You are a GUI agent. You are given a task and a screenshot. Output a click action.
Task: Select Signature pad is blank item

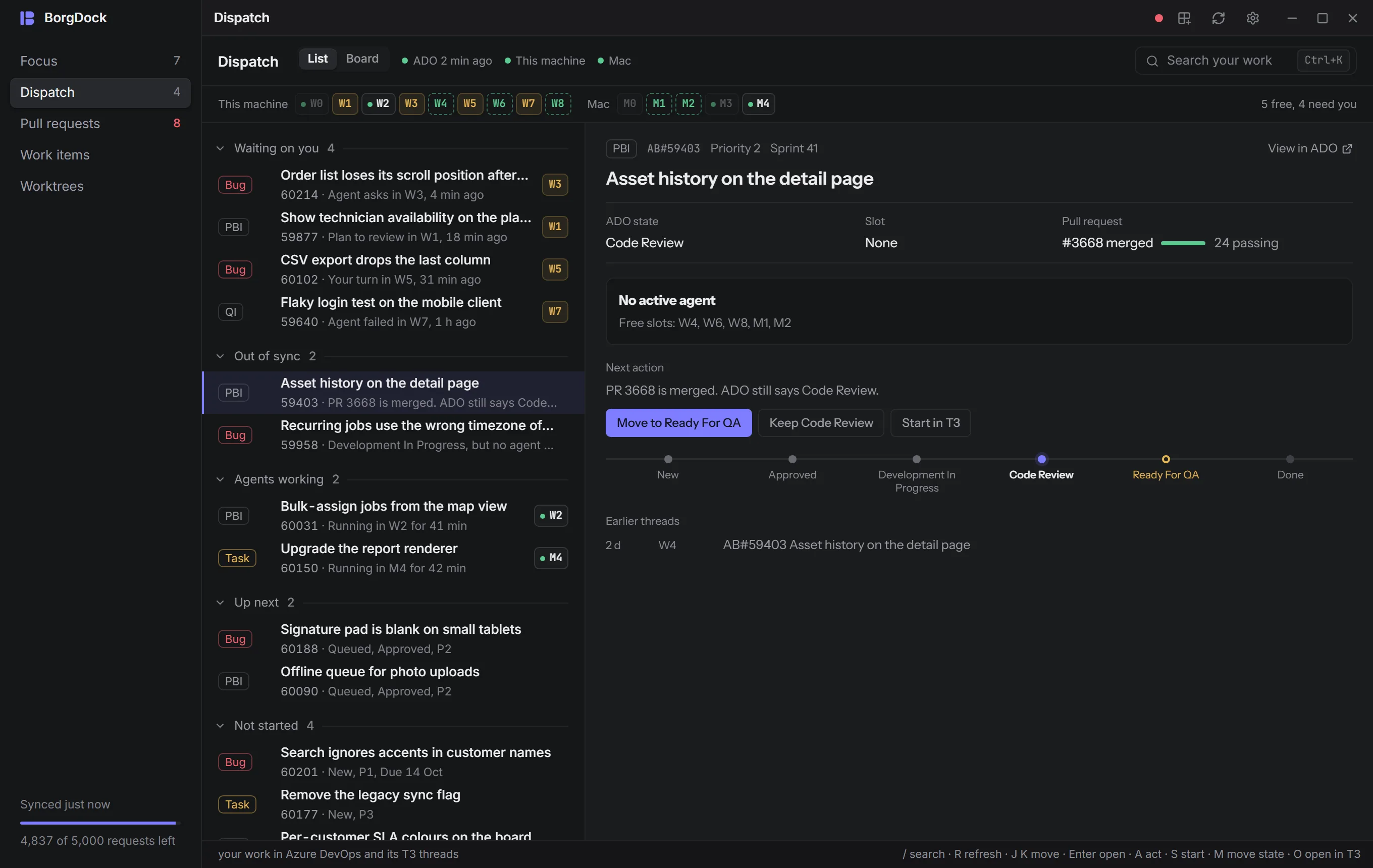click(x=393, y=639)
